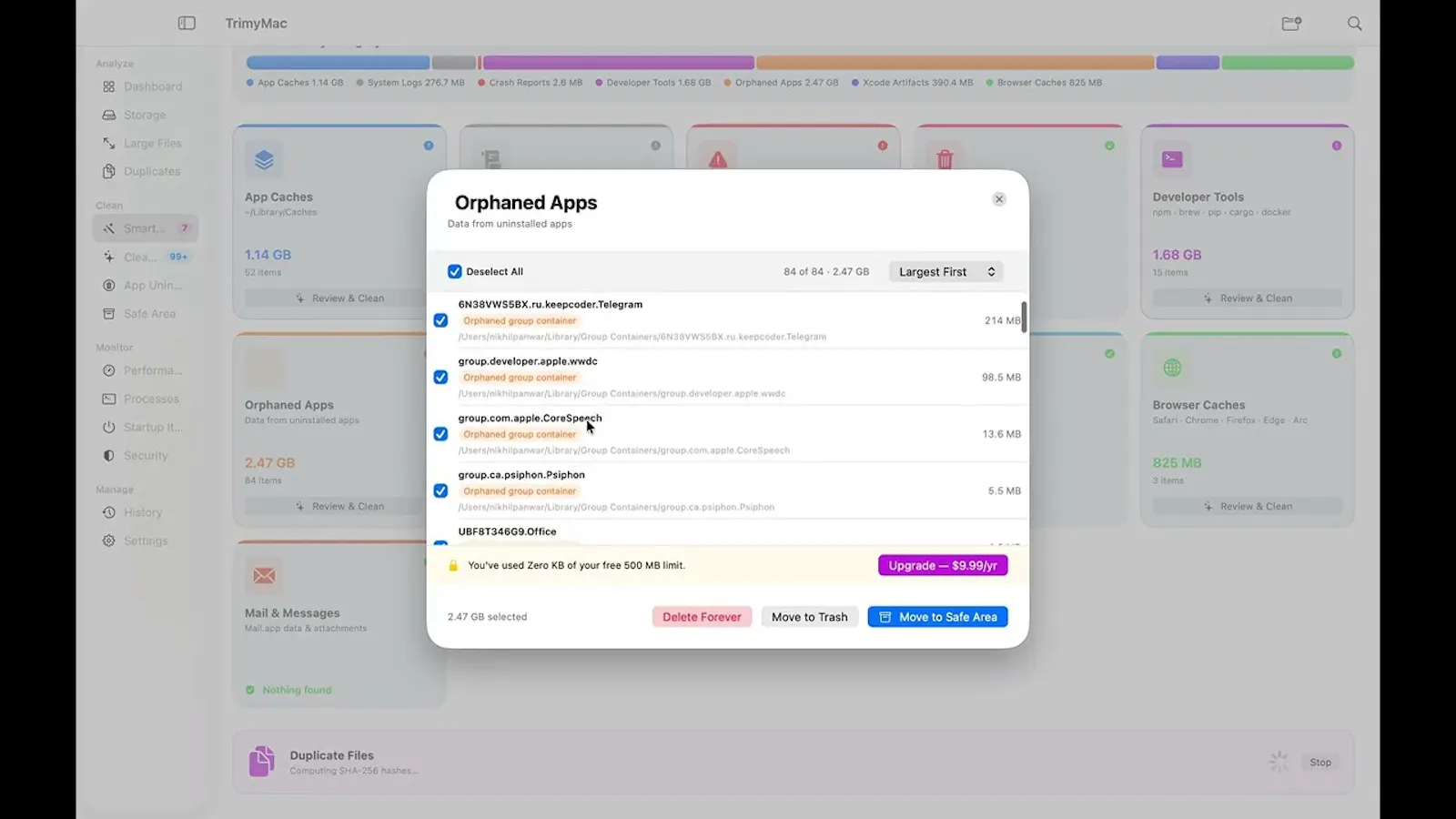This screenshot has height=819, width=1456.
Task: Open Security in the sidebar
Action: pos(146,455)
